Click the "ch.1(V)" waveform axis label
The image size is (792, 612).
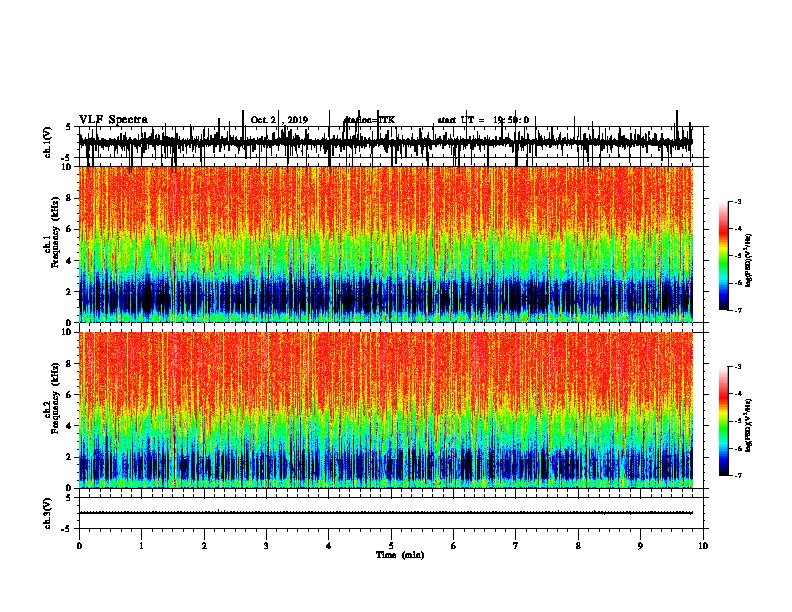point(48,142)
